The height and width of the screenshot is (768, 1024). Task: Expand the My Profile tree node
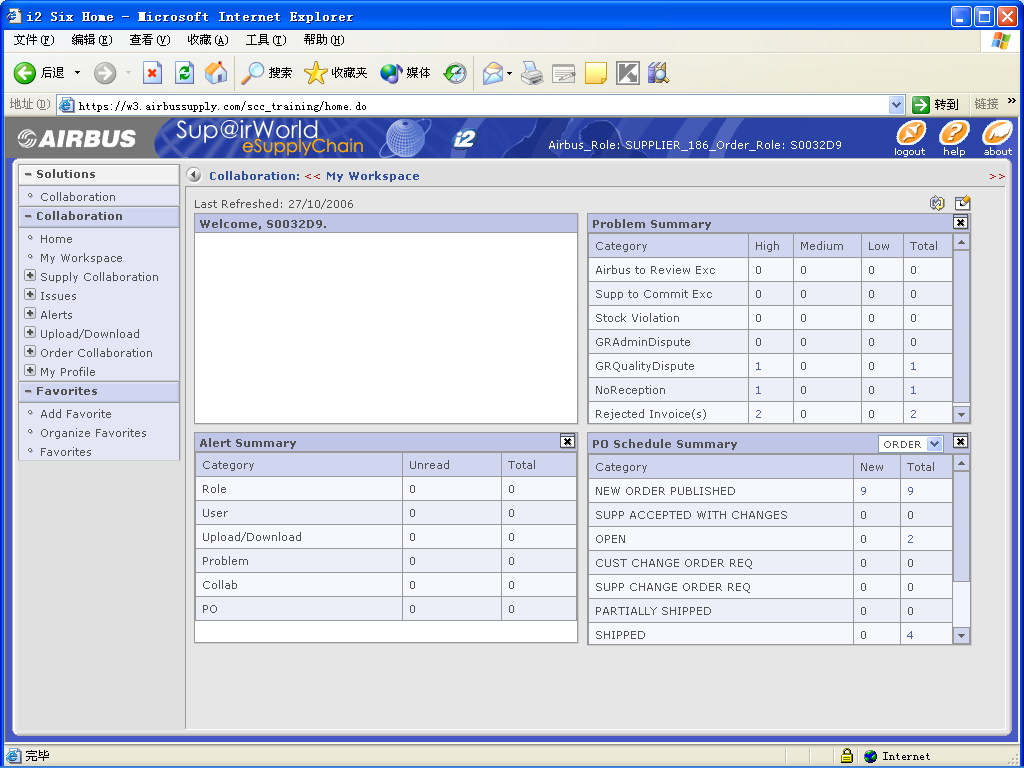click(x=30, y=370)
